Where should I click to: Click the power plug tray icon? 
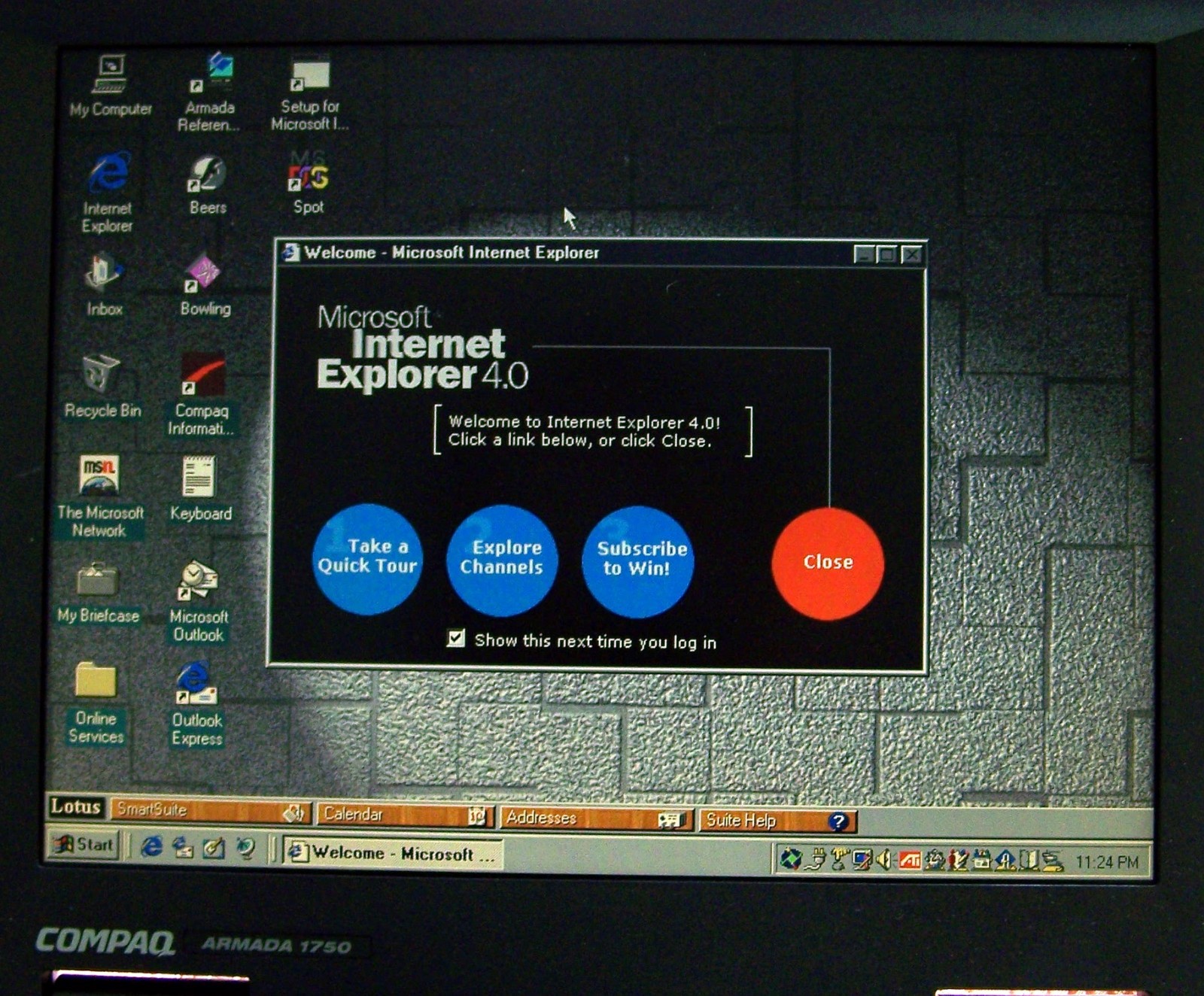pos(815,859)
